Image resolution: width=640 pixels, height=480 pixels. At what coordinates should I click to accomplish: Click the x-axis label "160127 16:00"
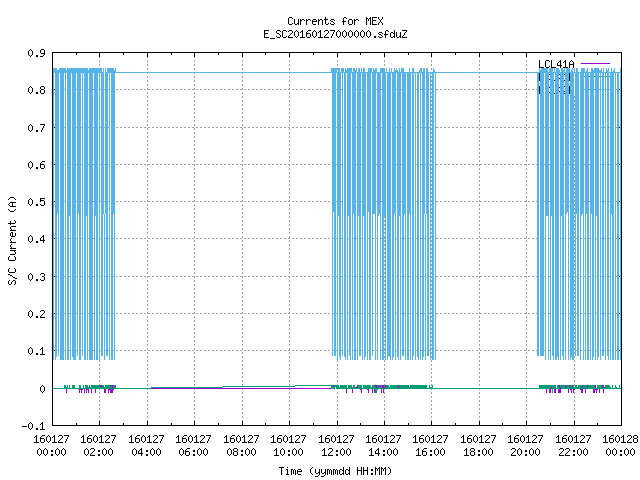click(431, 446)
